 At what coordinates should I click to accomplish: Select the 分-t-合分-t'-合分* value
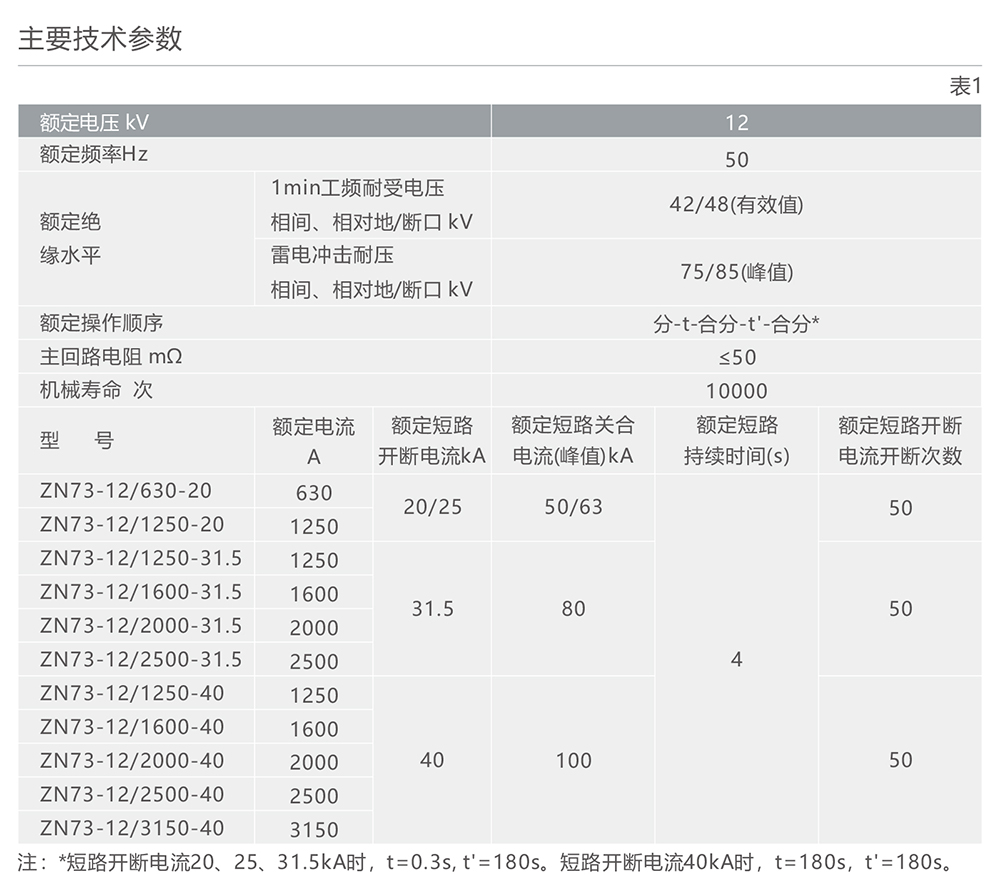(738, 323)
